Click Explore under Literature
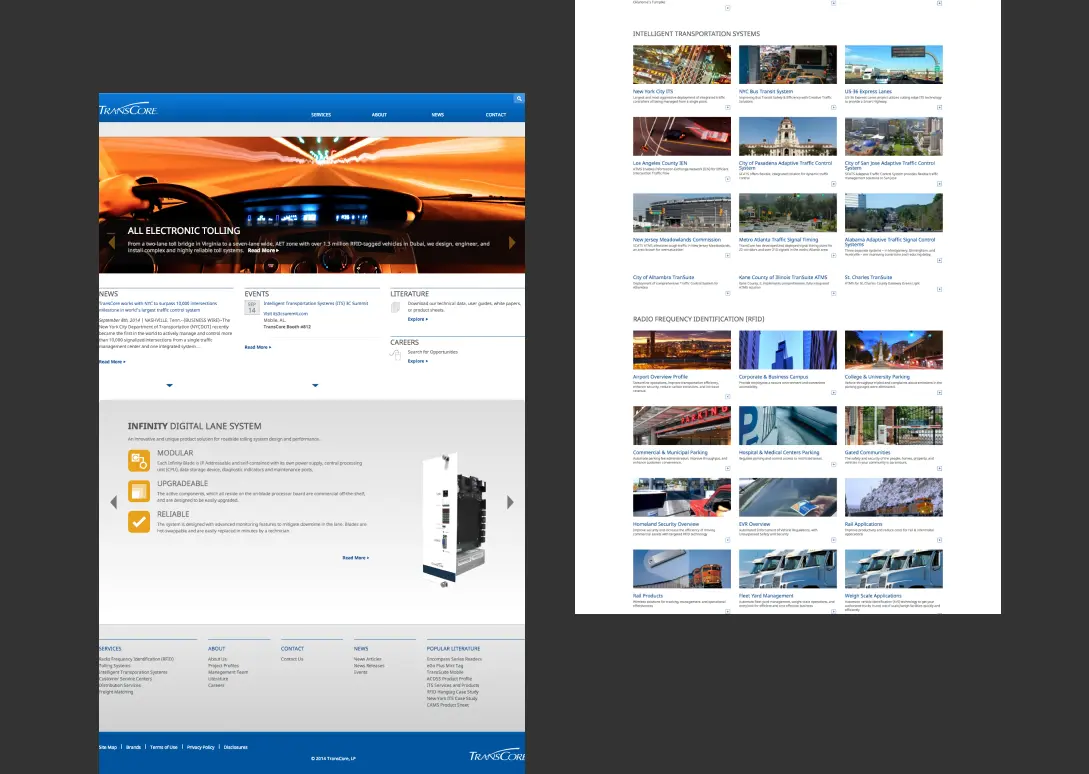 417,320
